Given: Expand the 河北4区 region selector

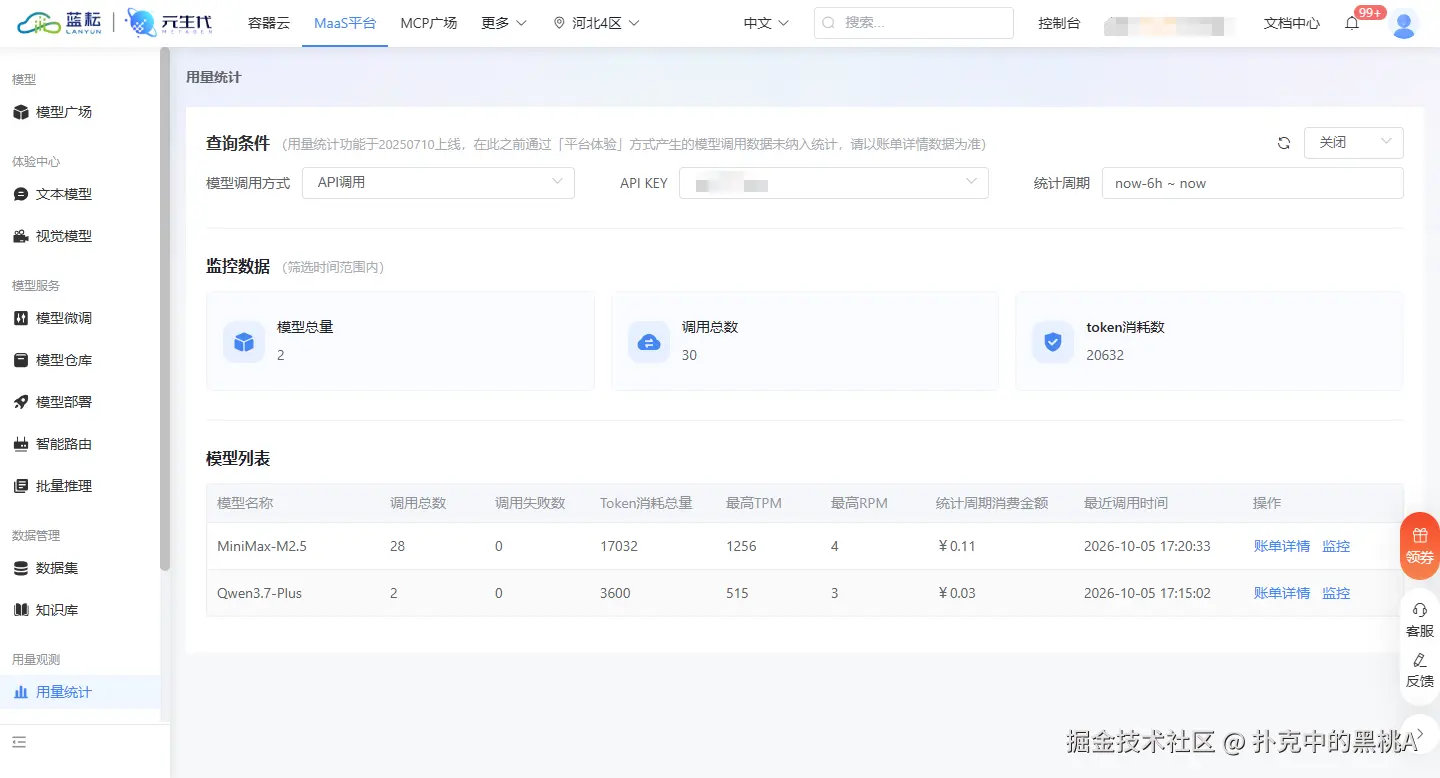Looking at the screenshot, I should 596,23.
